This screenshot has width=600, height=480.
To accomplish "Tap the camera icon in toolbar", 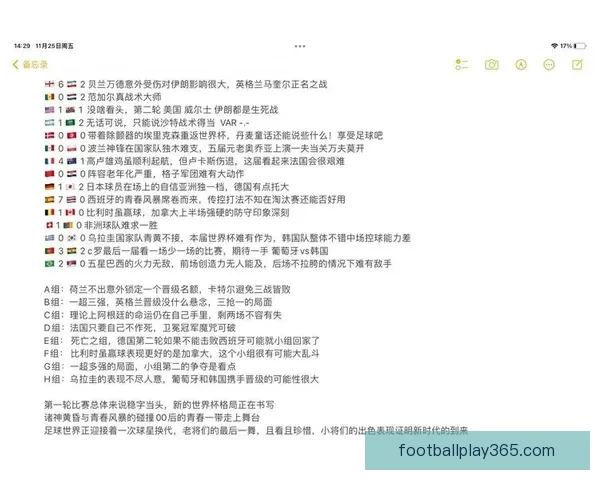I will click(492, 65).
